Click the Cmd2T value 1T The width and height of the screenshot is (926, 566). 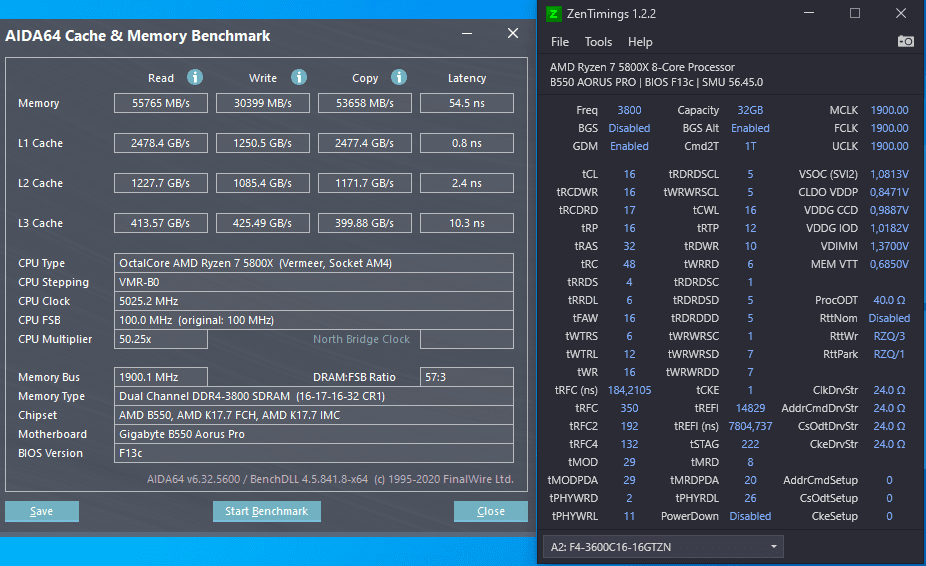click(750, 146)
